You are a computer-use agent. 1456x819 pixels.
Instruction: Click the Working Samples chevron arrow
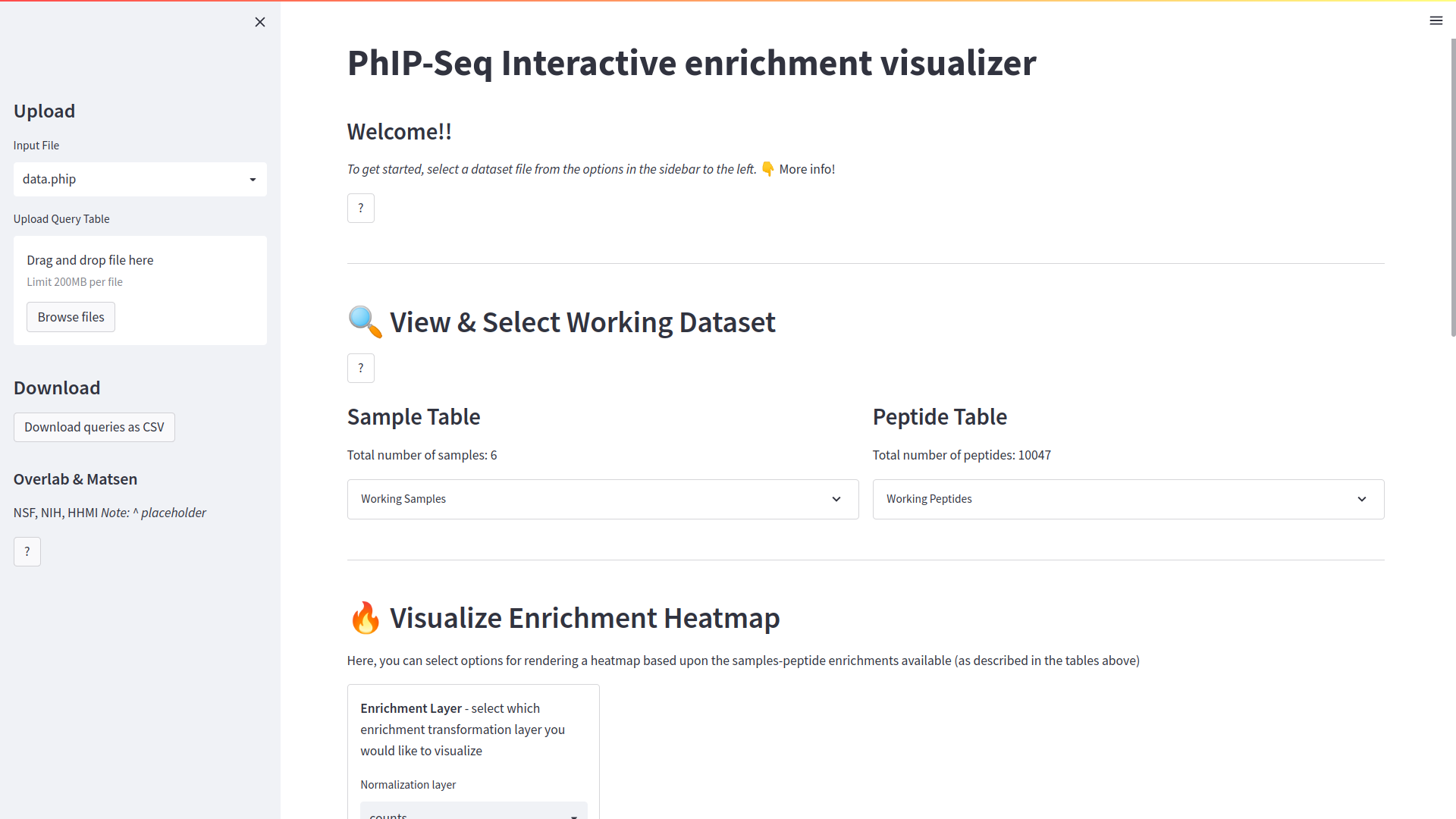[x=836, y=499]
